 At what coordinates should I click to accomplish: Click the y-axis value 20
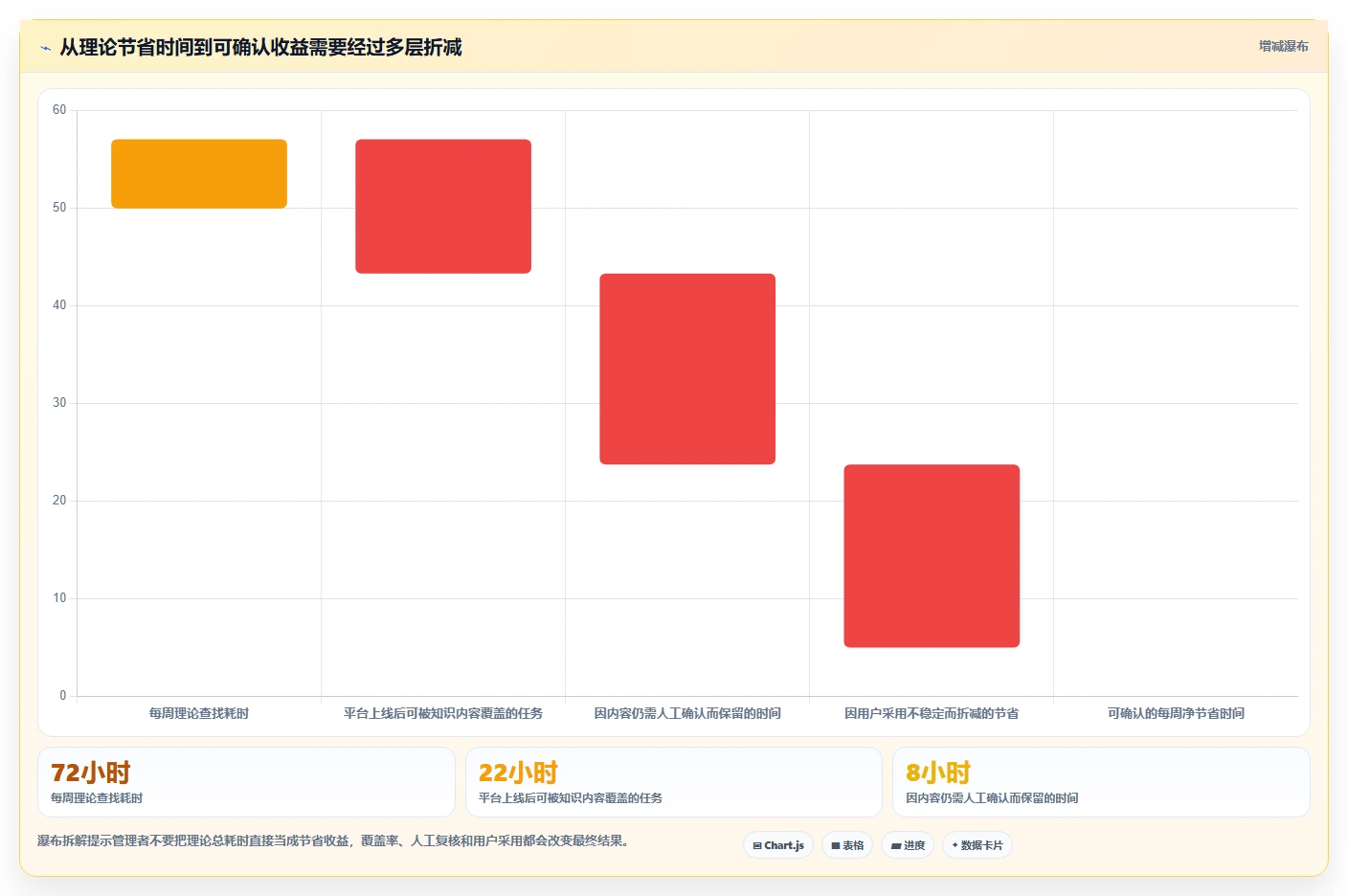[59, 501]
